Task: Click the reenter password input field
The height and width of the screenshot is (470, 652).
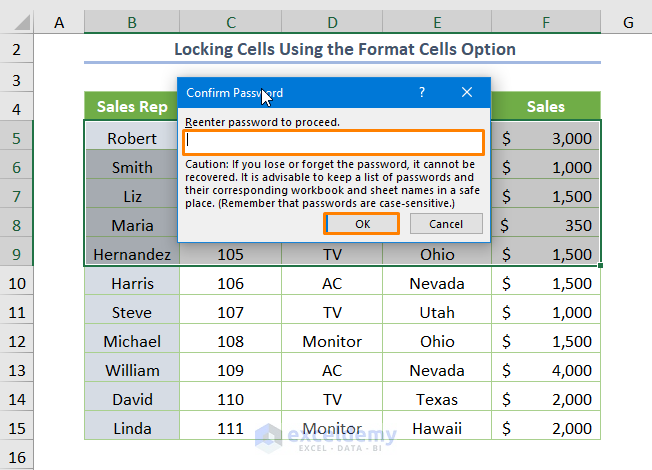Action: pos(334,143)
